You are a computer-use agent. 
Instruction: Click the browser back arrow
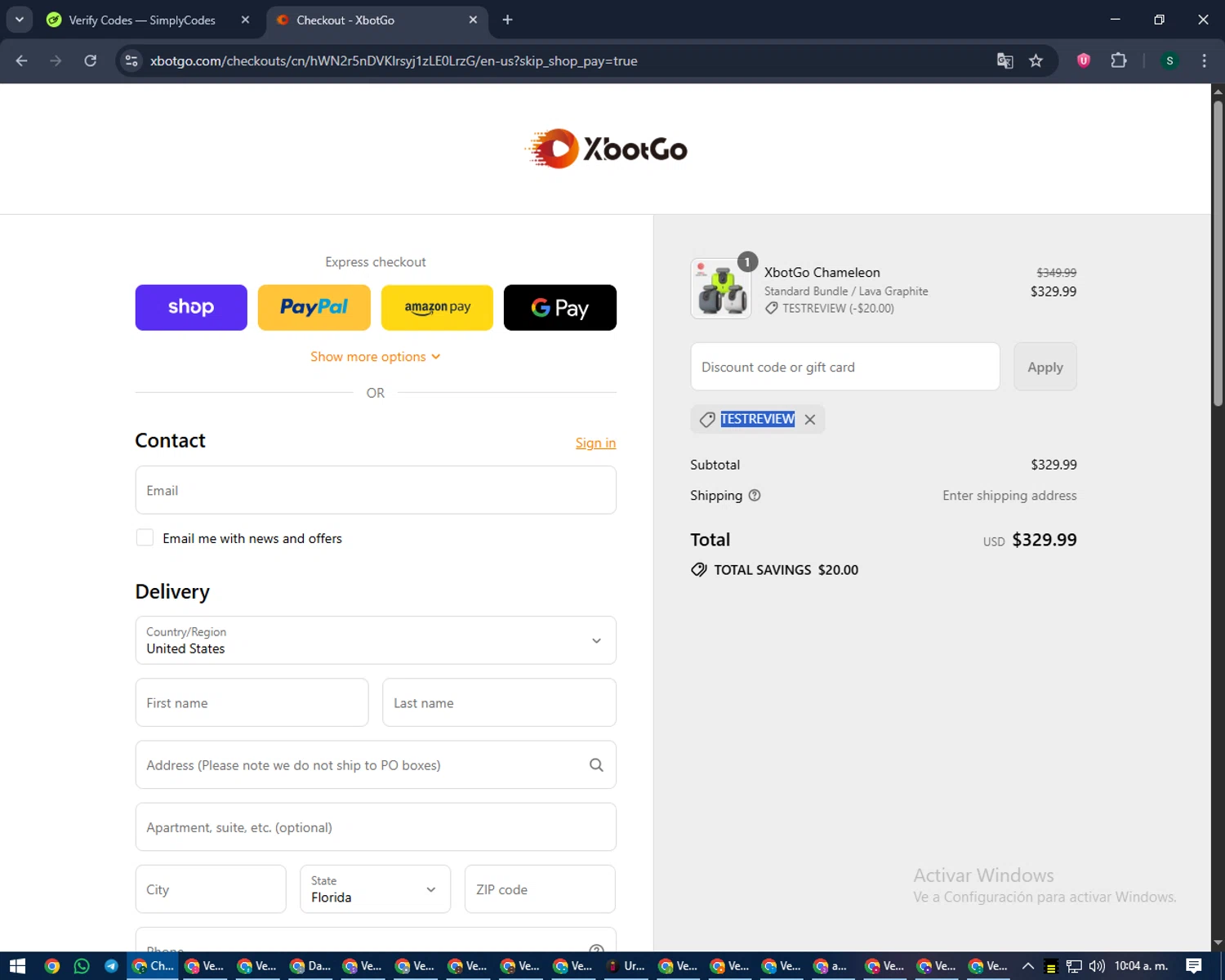point(21,60)
